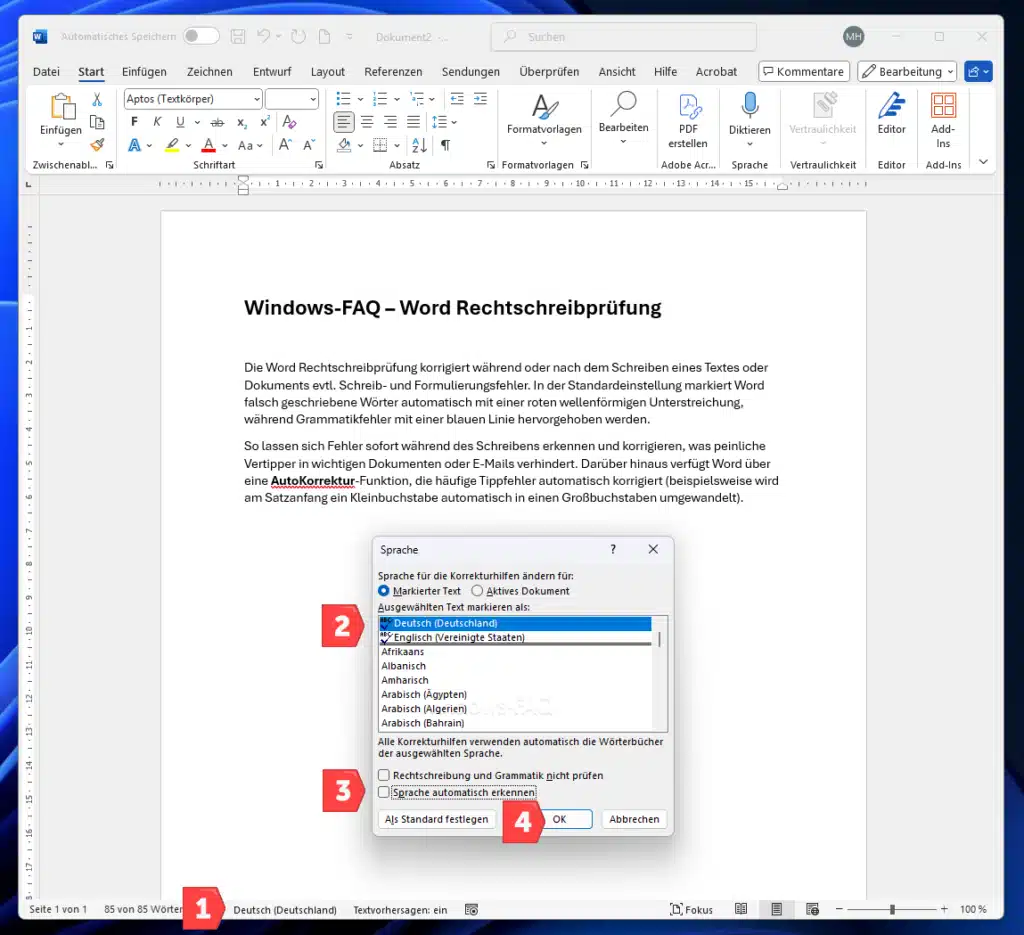Click the PDF erstellen icon

click(x=688, y=121)
